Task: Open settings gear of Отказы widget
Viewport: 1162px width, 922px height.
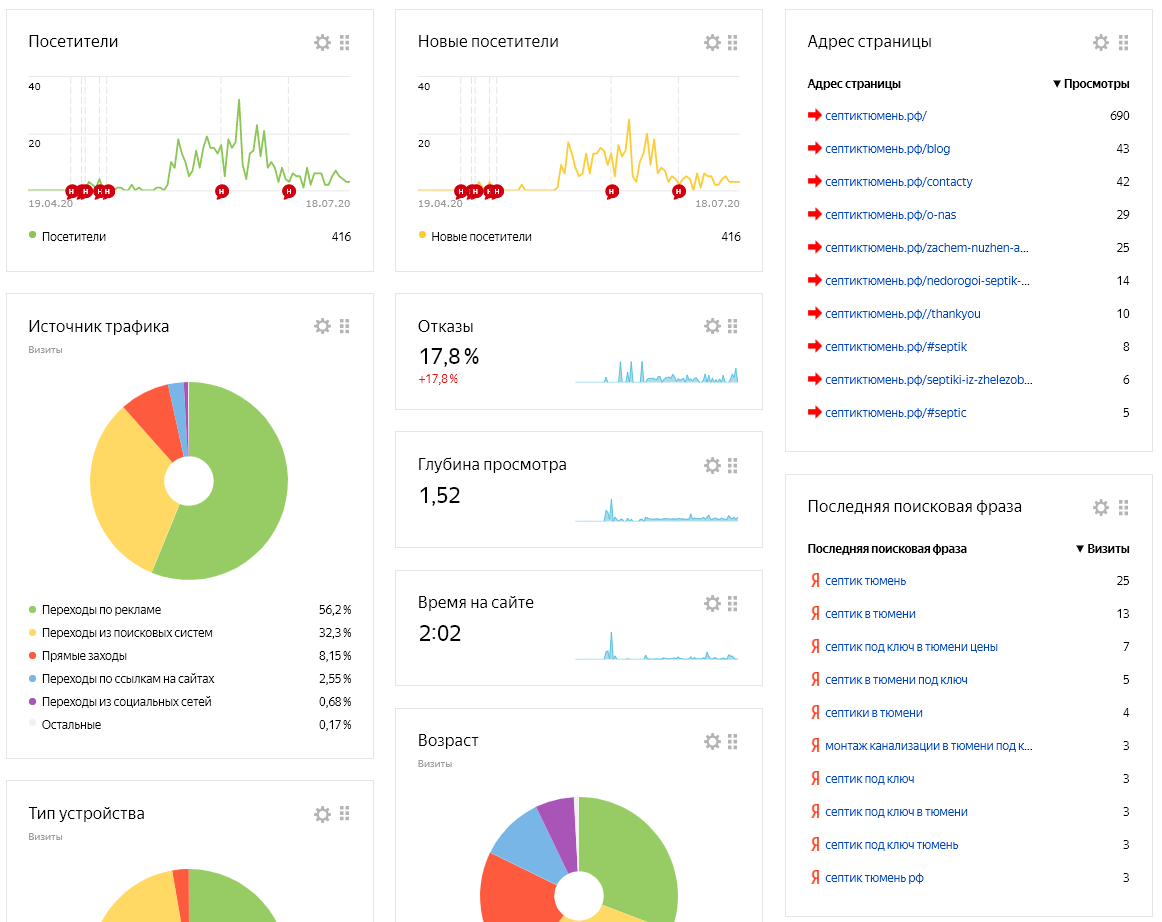Action: pos(712,326)
